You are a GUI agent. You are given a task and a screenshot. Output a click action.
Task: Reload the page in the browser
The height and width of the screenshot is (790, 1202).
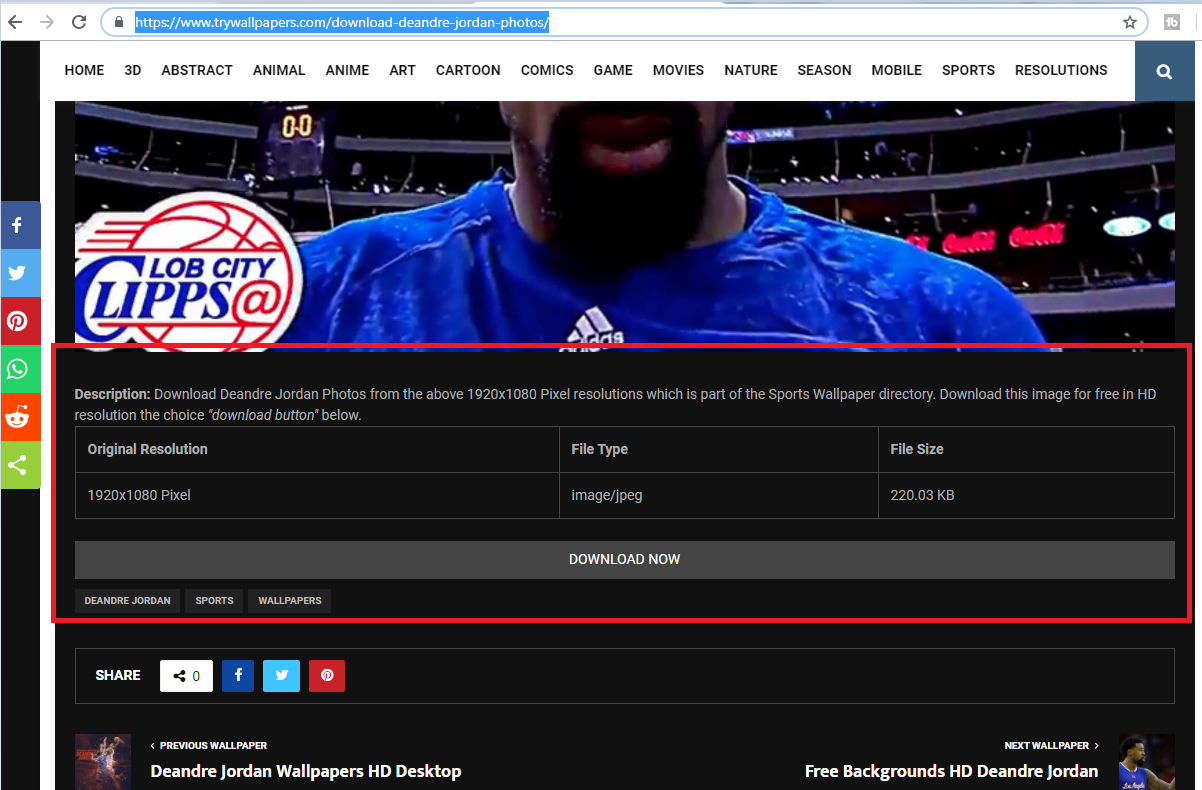[79, 22]
